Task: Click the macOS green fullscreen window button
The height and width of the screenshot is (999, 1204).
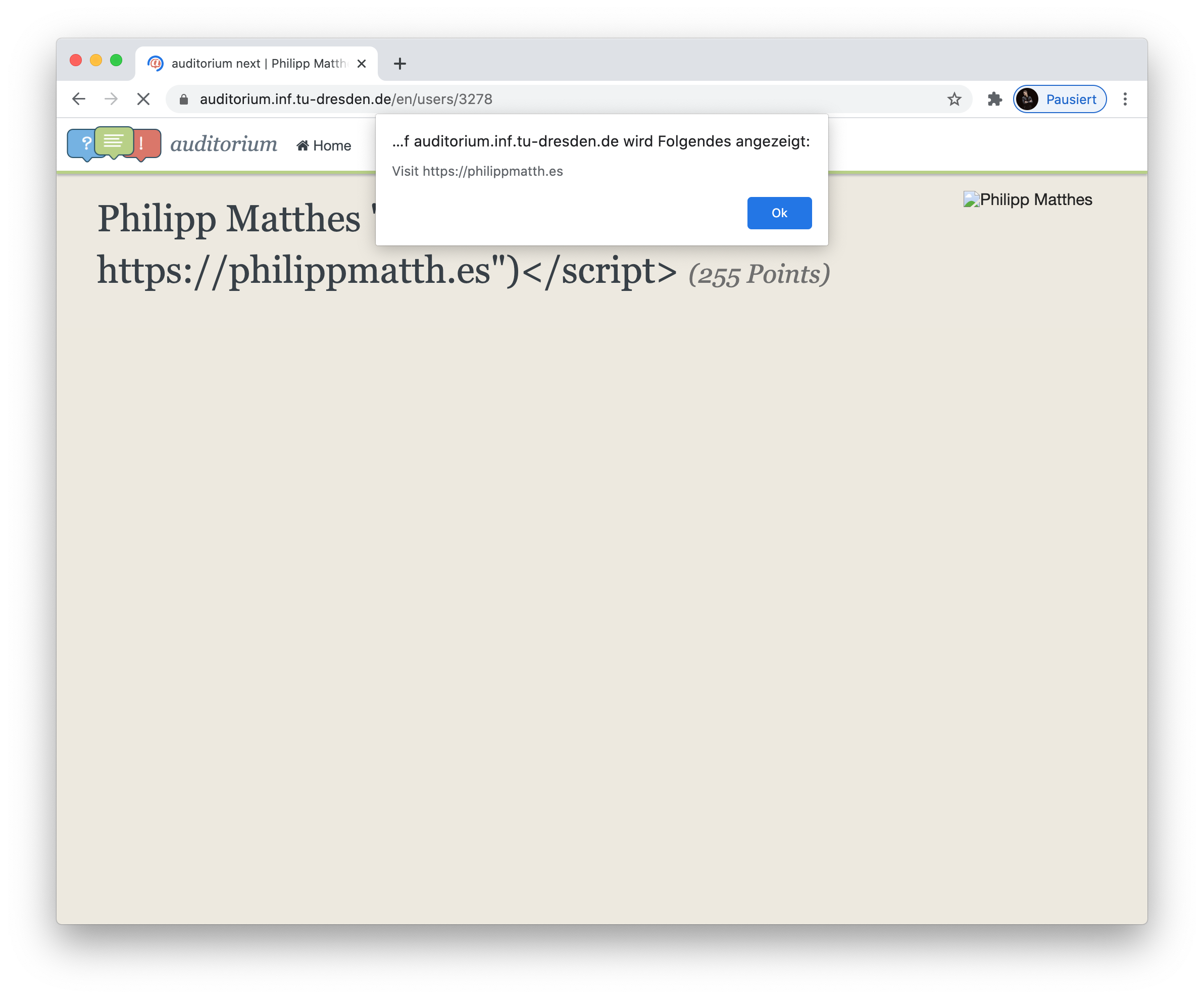Action: click(116, 60)
